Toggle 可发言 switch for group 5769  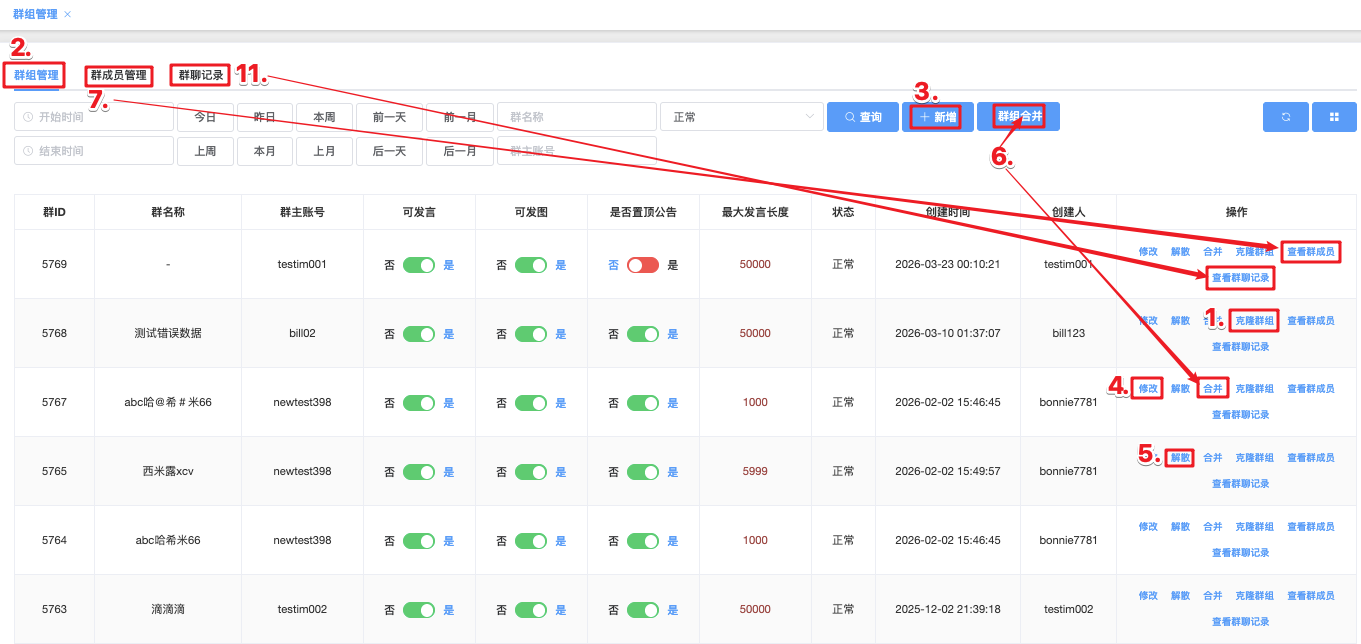(x=419, y=265)
